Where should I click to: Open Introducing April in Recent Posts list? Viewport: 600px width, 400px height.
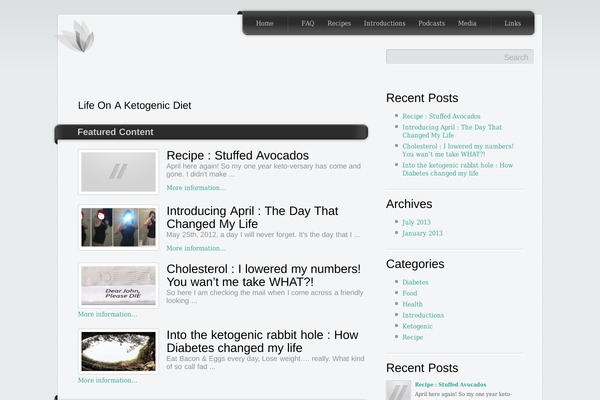(452, 131)
